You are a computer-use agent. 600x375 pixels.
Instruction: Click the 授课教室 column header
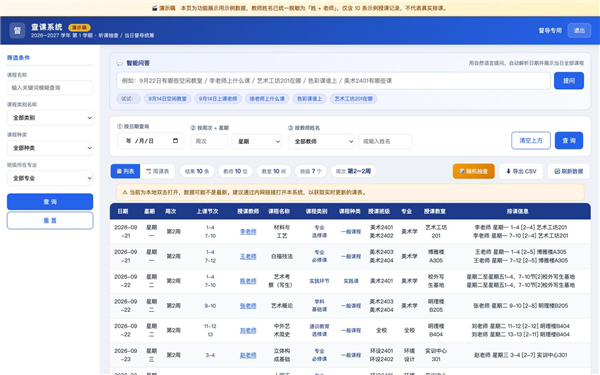(435, 211)
